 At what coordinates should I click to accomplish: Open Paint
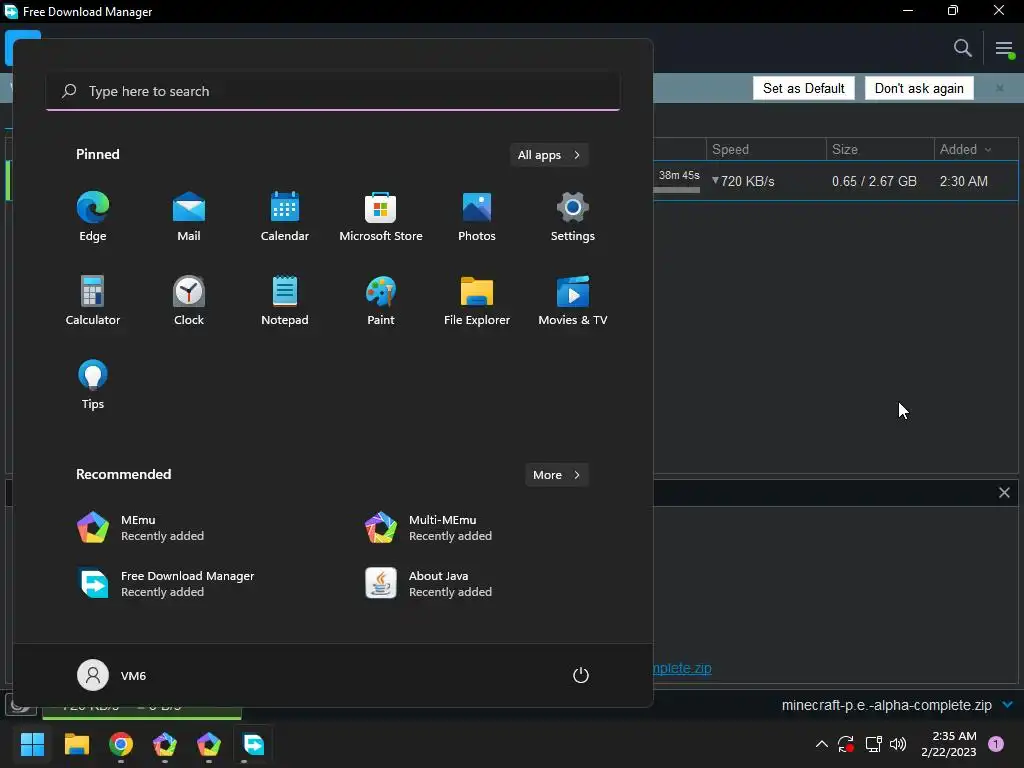point(381,300)
